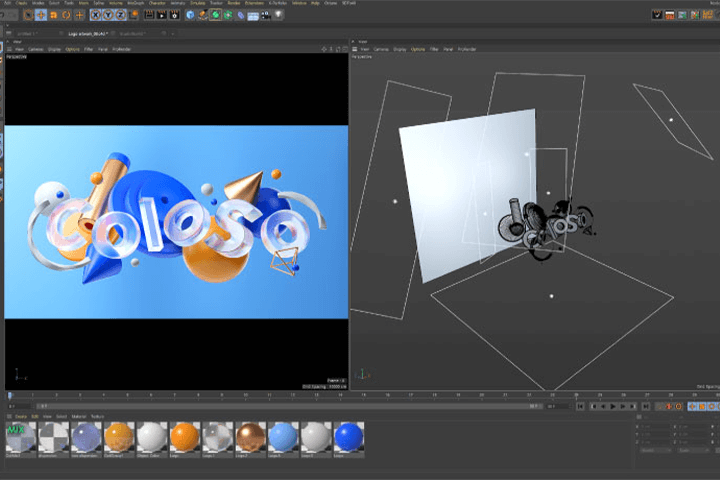Image resolution: width=720 pixels, height=480 pixels.
Task: Select the checkered material thumbnail
Action: pos(54,440)
